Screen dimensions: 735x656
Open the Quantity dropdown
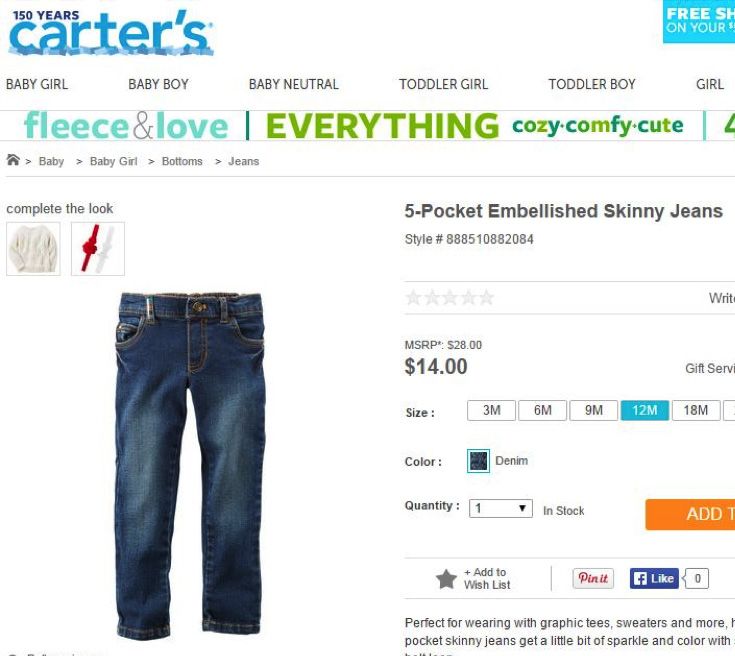click(x=501, y=508)
